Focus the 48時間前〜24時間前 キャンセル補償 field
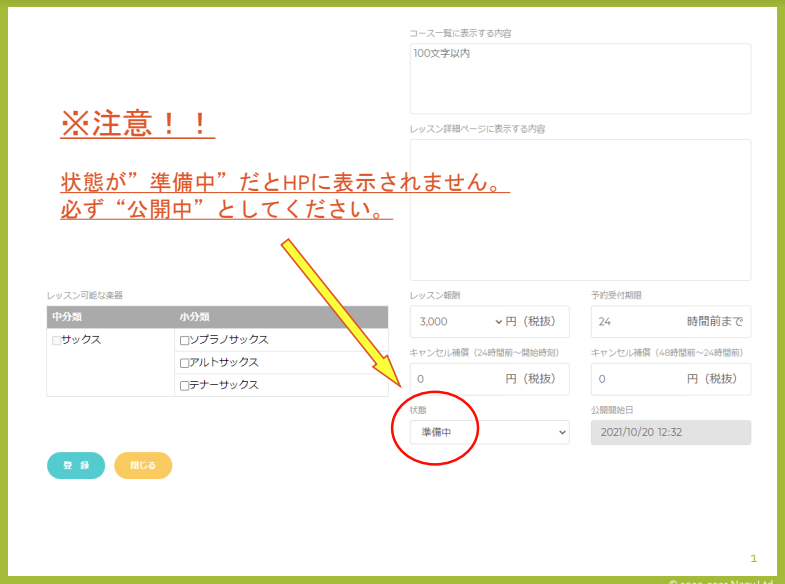 [636, 379]
